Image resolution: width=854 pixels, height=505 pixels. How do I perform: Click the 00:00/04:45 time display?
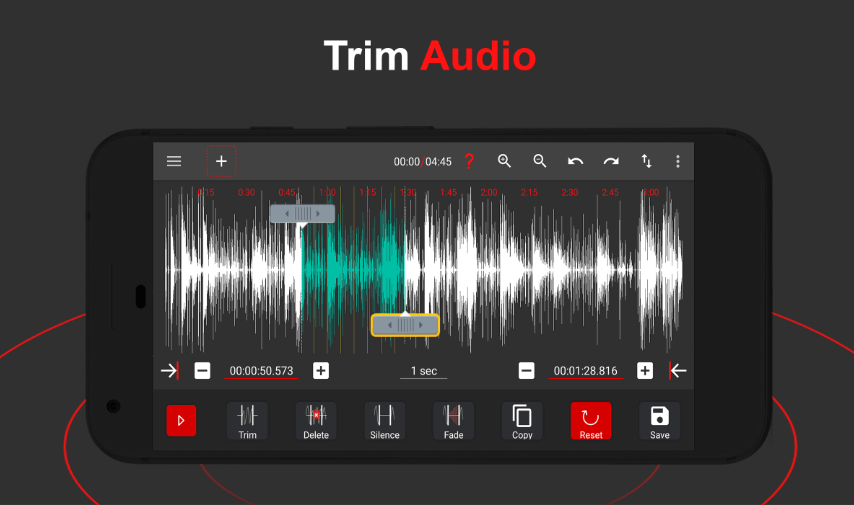coord(423,162)
